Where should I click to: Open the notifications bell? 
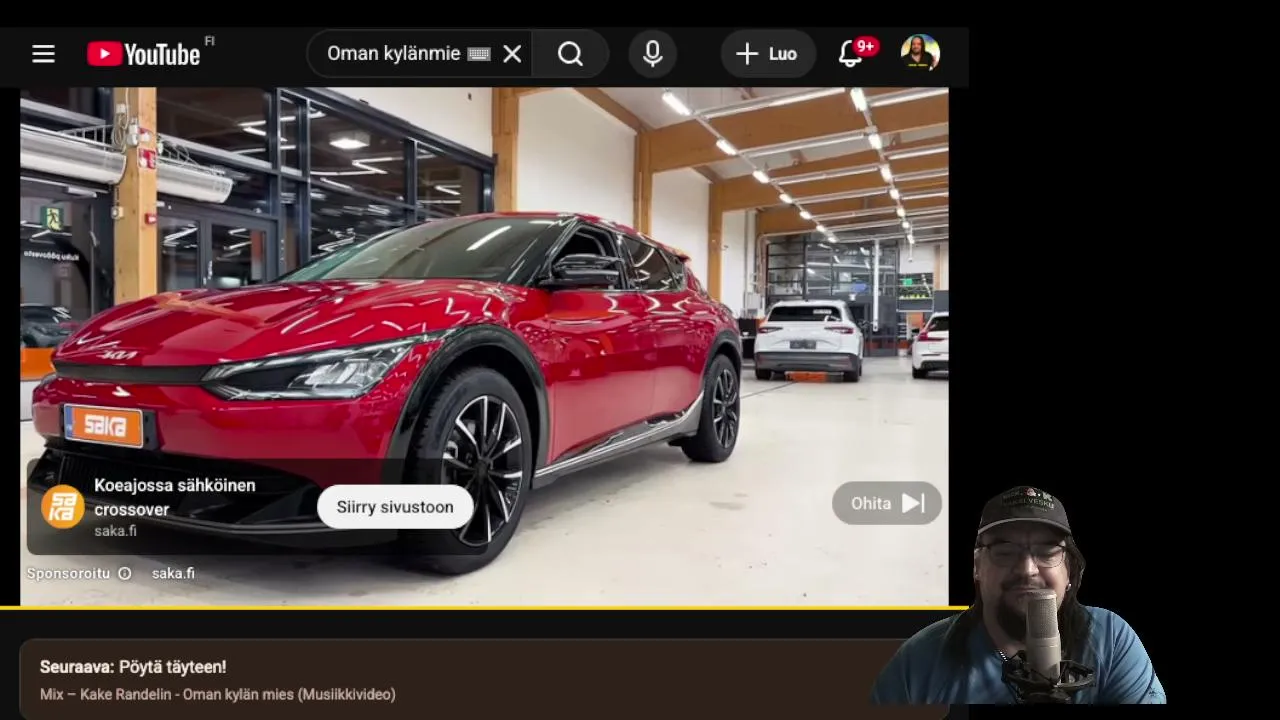[x=851, y=54]
